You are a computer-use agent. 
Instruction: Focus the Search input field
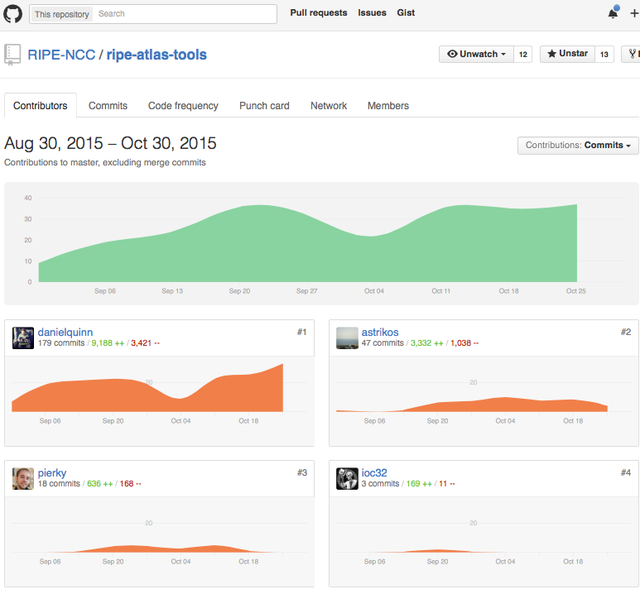[184, 14]
